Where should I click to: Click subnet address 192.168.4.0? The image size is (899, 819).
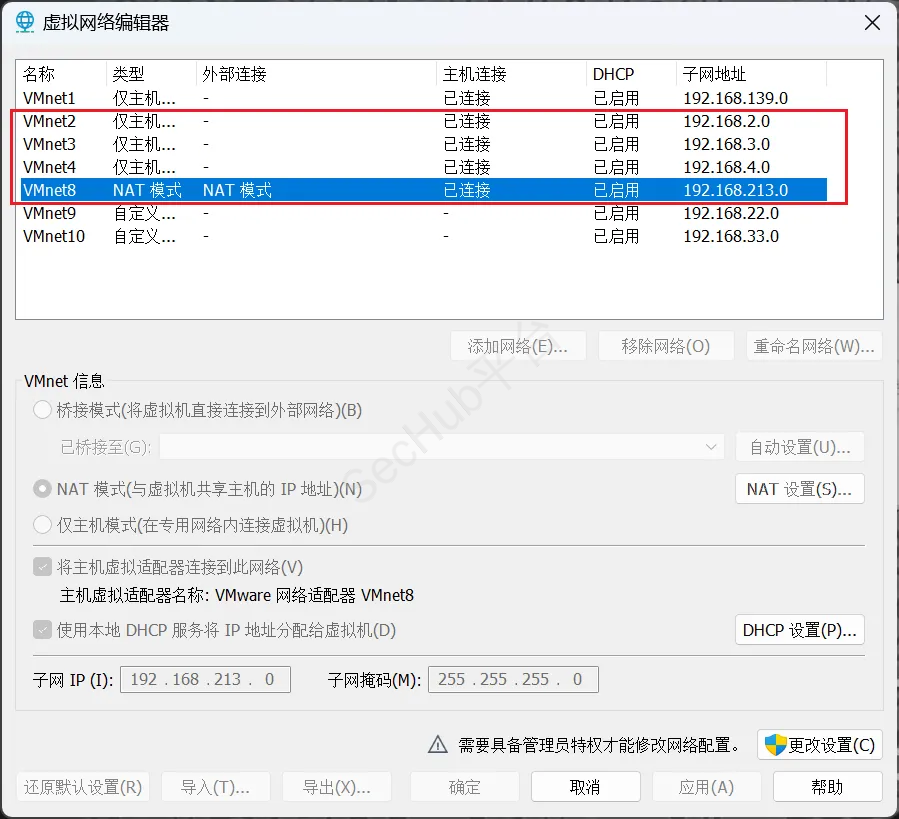click(x=726, y=167)
